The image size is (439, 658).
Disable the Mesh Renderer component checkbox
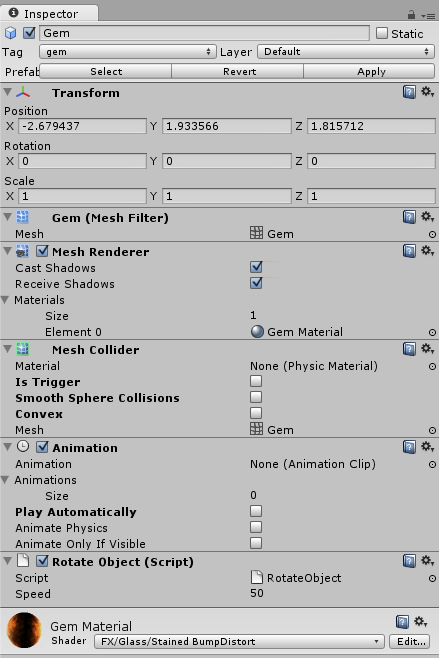42,251
